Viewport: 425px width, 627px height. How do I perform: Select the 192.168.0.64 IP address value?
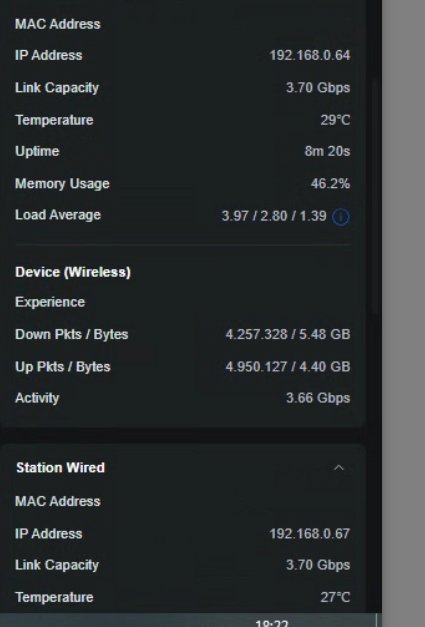coord(309,55)
